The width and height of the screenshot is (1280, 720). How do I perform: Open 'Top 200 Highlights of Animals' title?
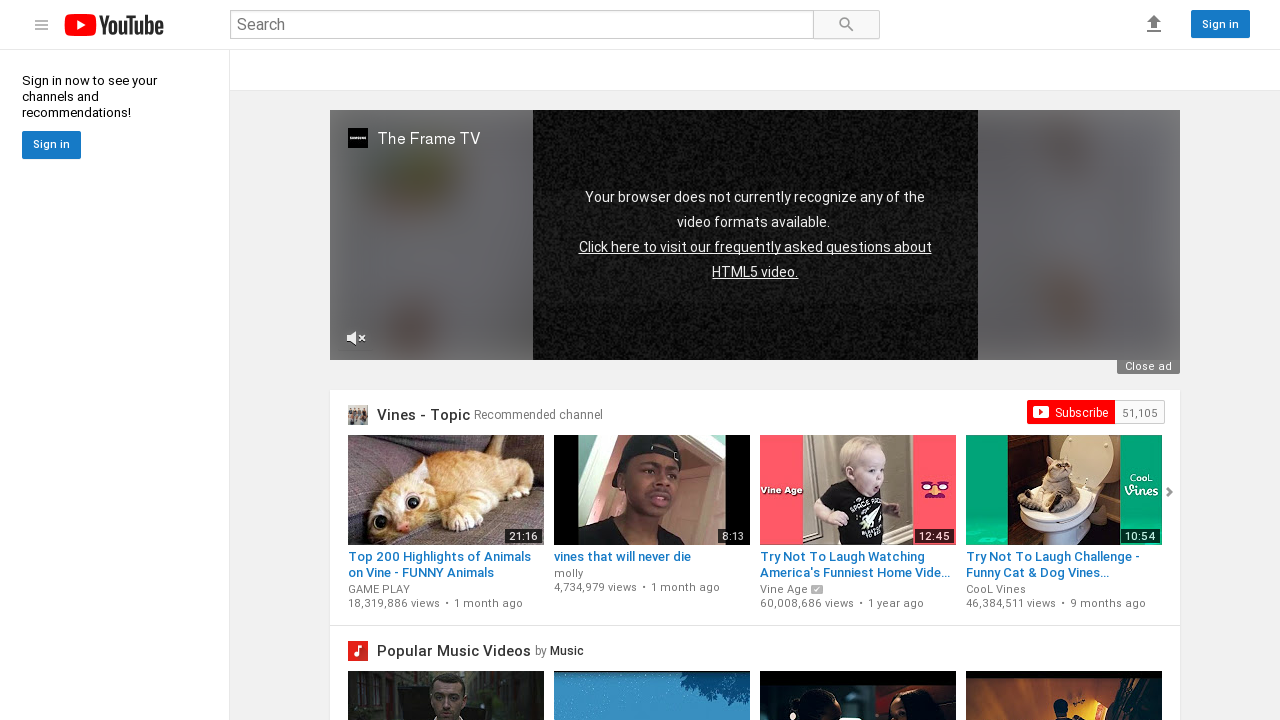coord(440,565)
